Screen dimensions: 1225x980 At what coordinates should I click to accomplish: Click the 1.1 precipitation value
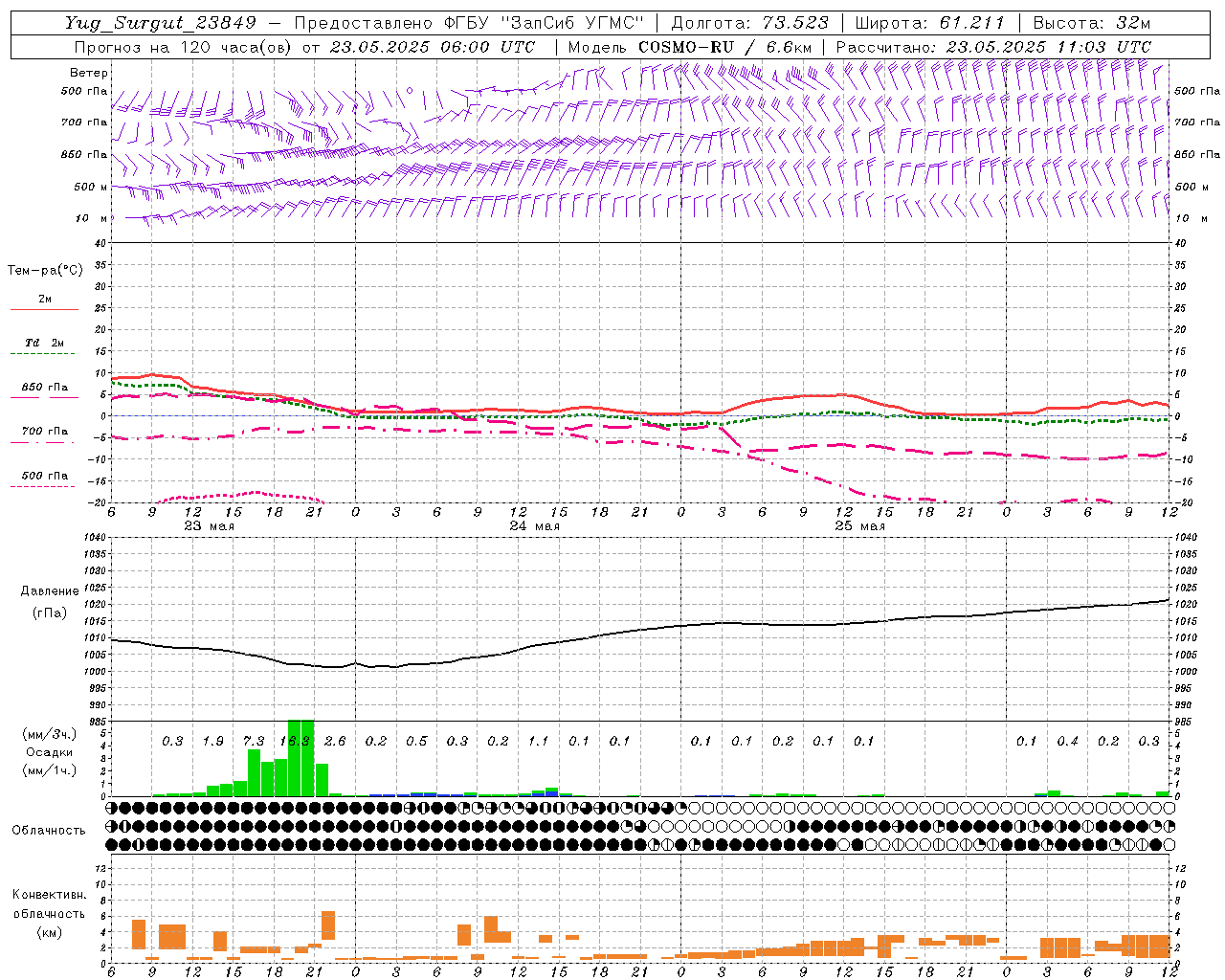pos(539,742)
